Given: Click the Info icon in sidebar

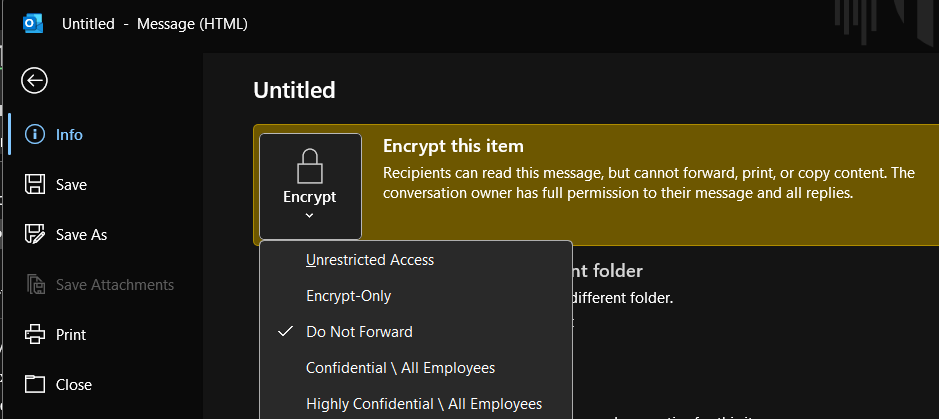Looking at the screenshot, I should [35, 134].
